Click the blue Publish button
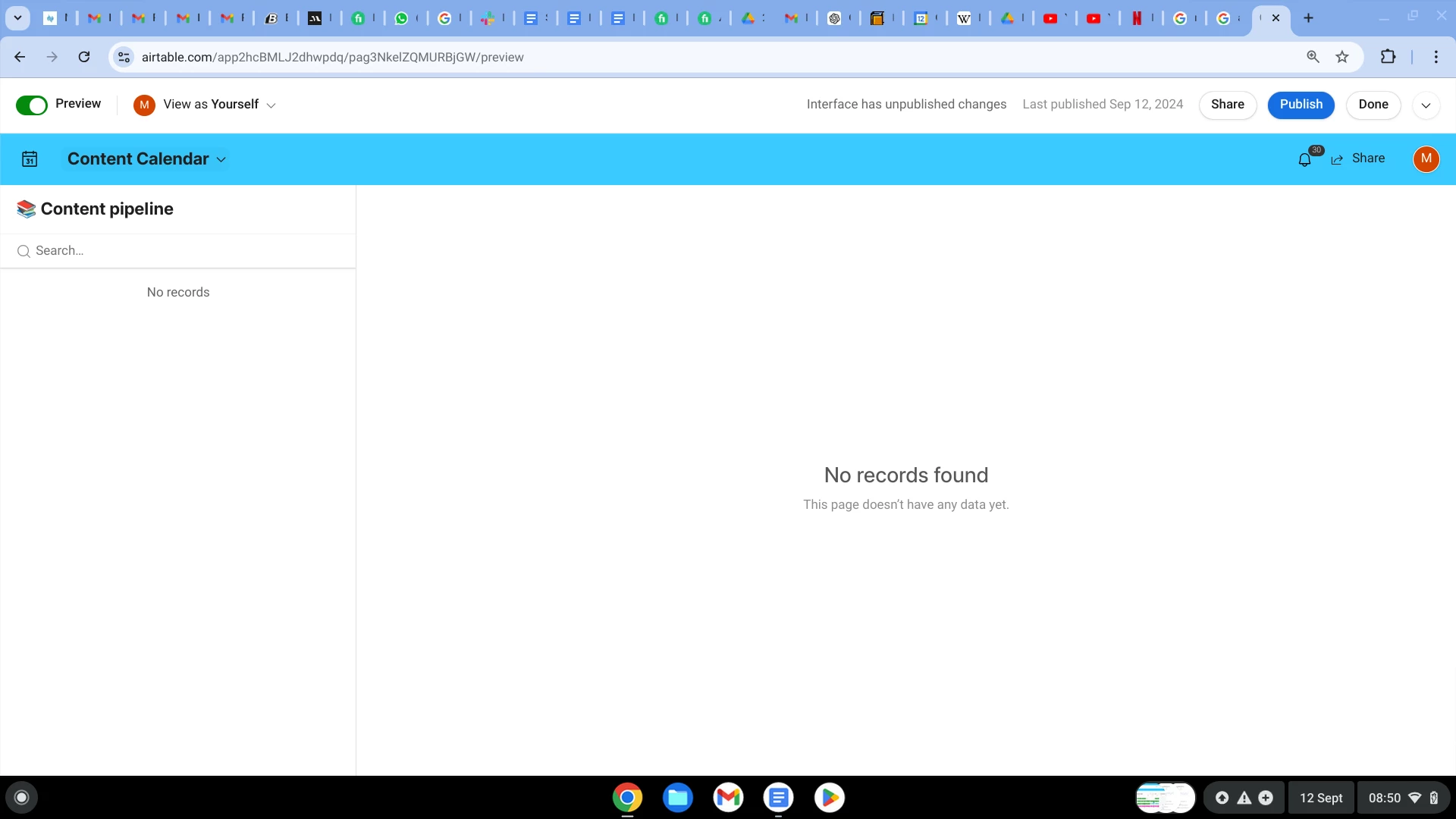Screen dimensions: 1456x819 tap(1301, 105)
